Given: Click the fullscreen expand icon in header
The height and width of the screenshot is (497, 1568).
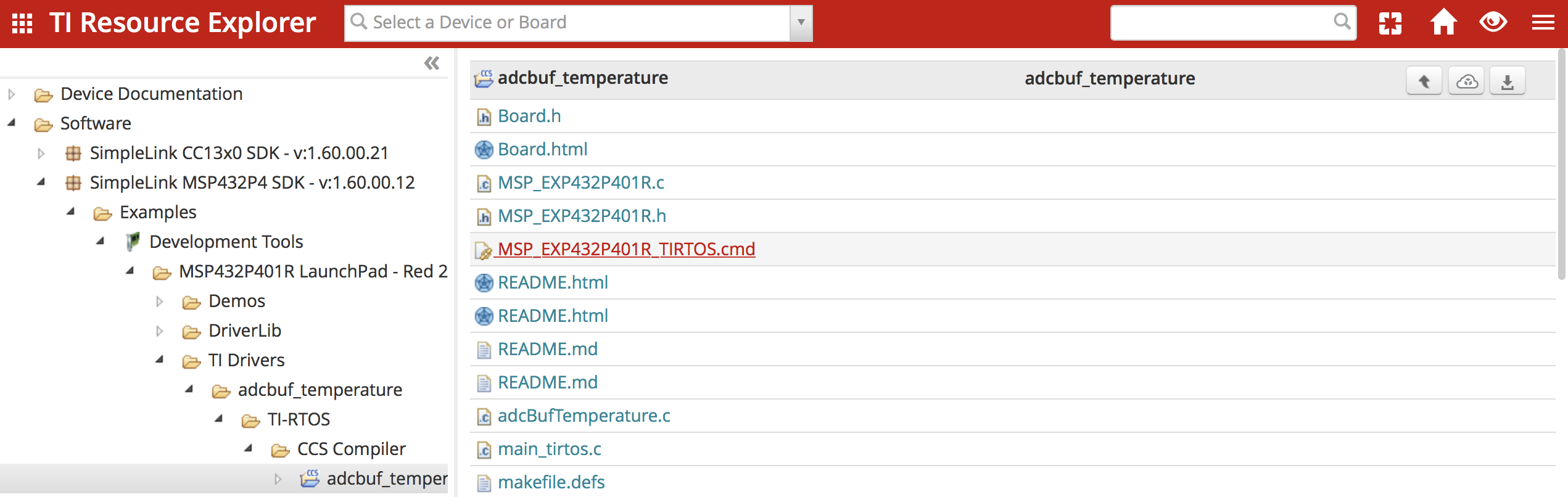Looking at the screenshot, I should [x=1390, y=23].
